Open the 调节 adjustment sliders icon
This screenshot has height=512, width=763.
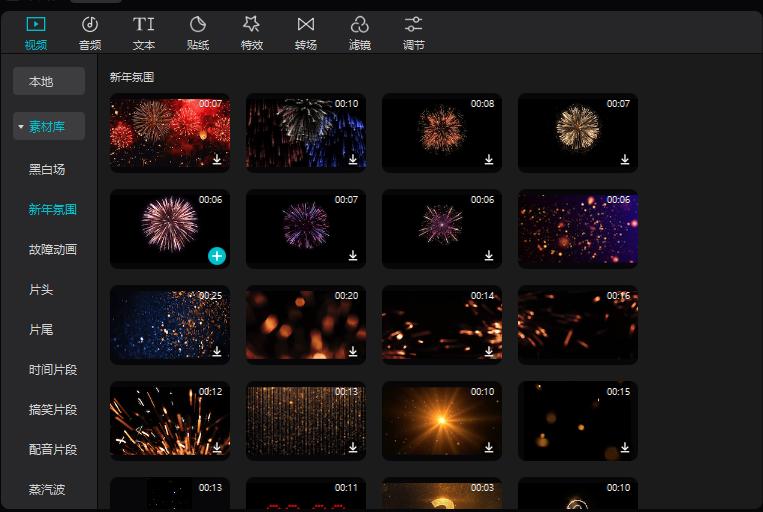[413, 24]
